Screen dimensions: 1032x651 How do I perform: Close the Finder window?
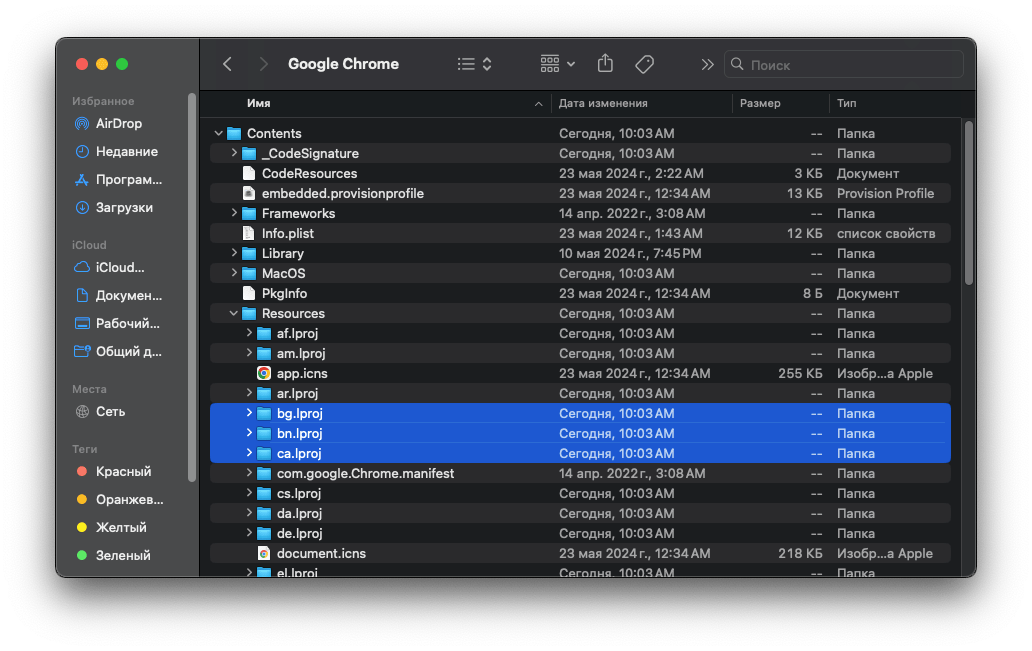point(82,64)
